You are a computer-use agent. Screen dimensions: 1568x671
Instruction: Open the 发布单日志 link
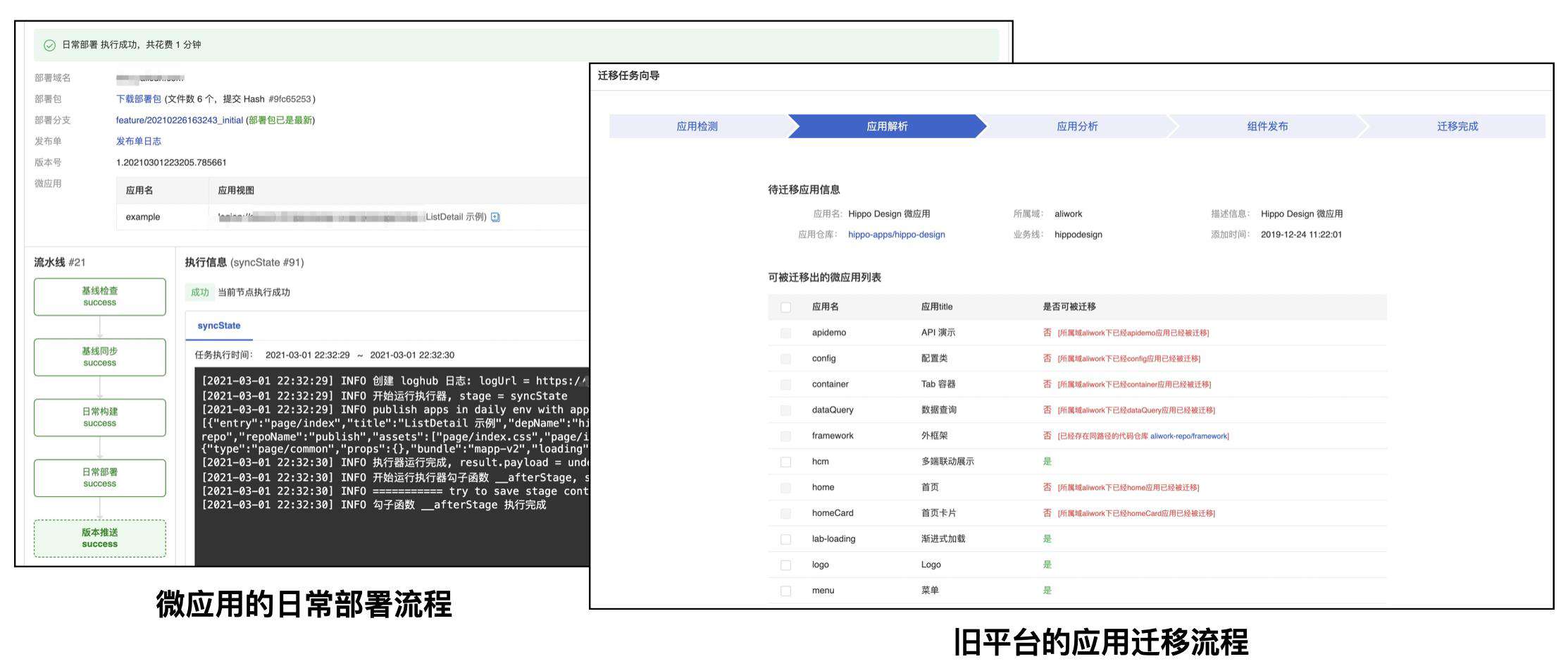(x=139, y=142)
